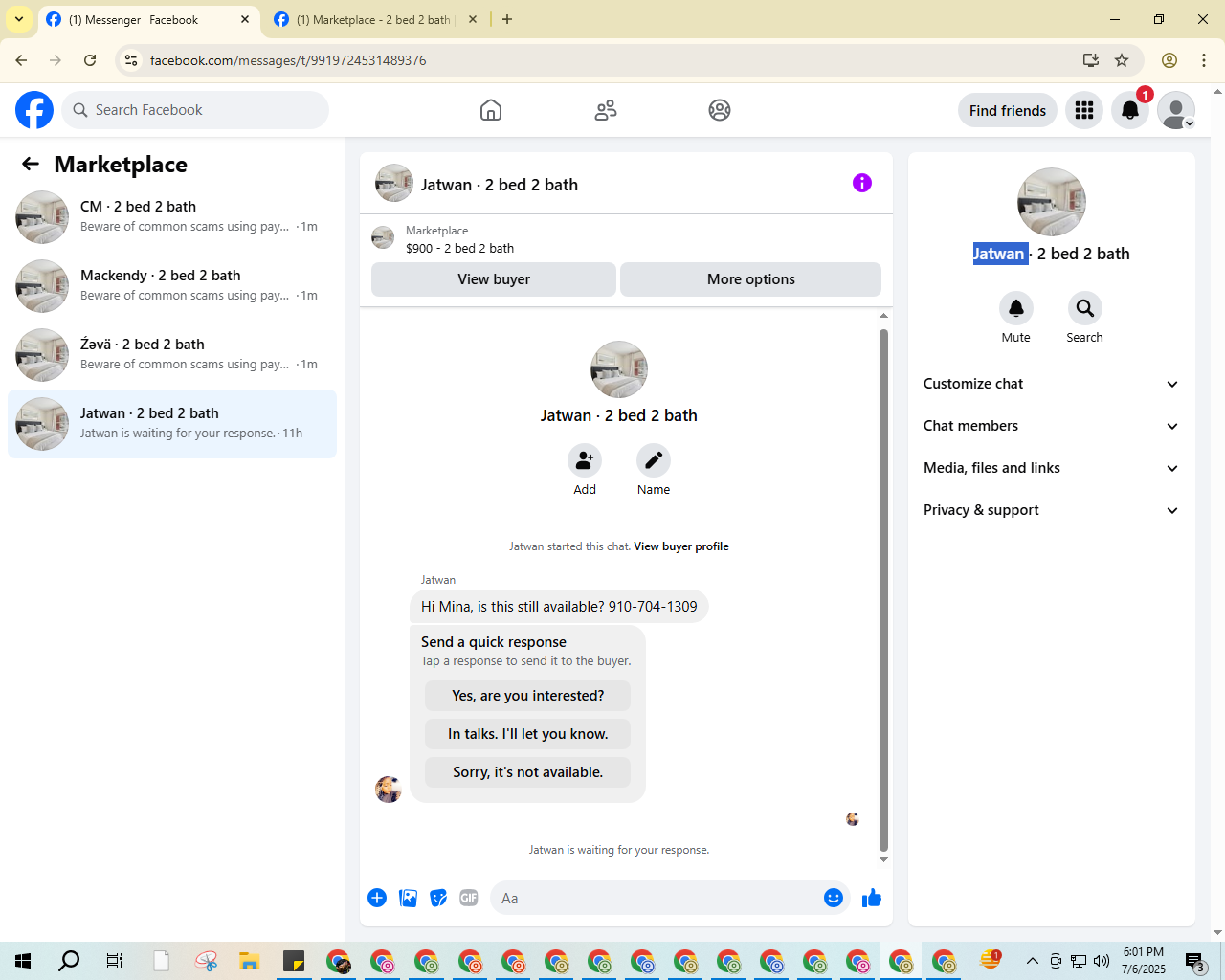Click the chat scrollbar up arrow
The image size is (1225, 980).
(x=883, y=316)
